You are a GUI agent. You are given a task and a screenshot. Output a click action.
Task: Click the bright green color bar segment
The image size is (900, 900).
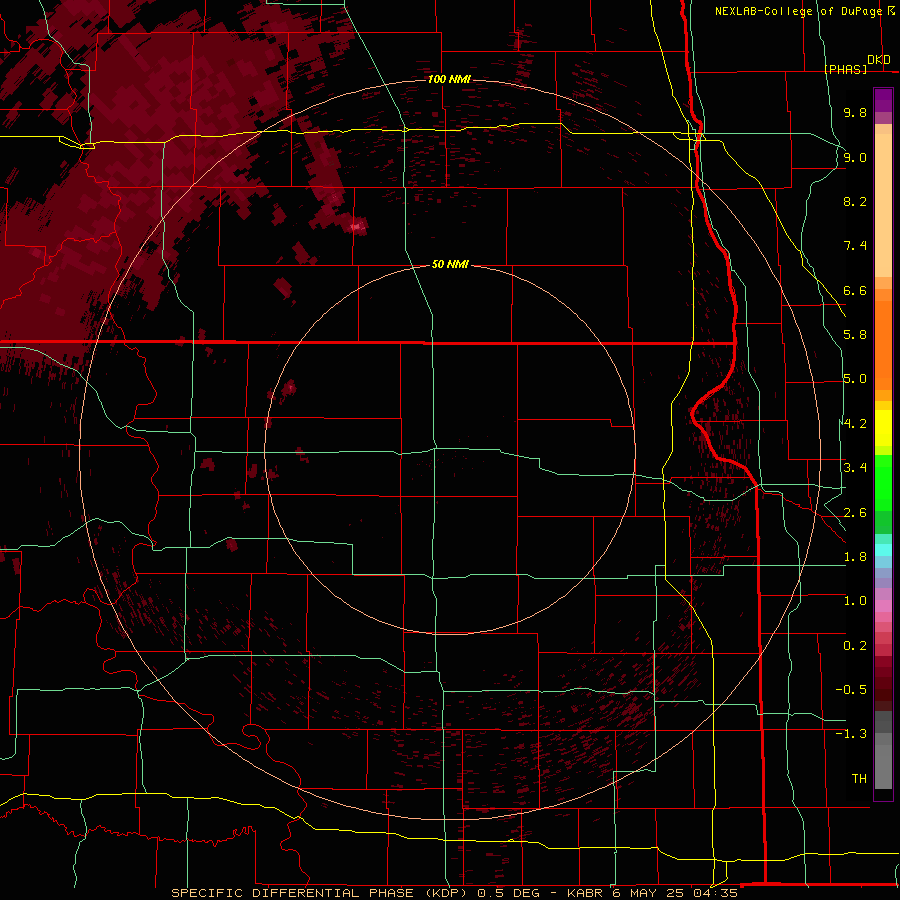coord(883,482)
